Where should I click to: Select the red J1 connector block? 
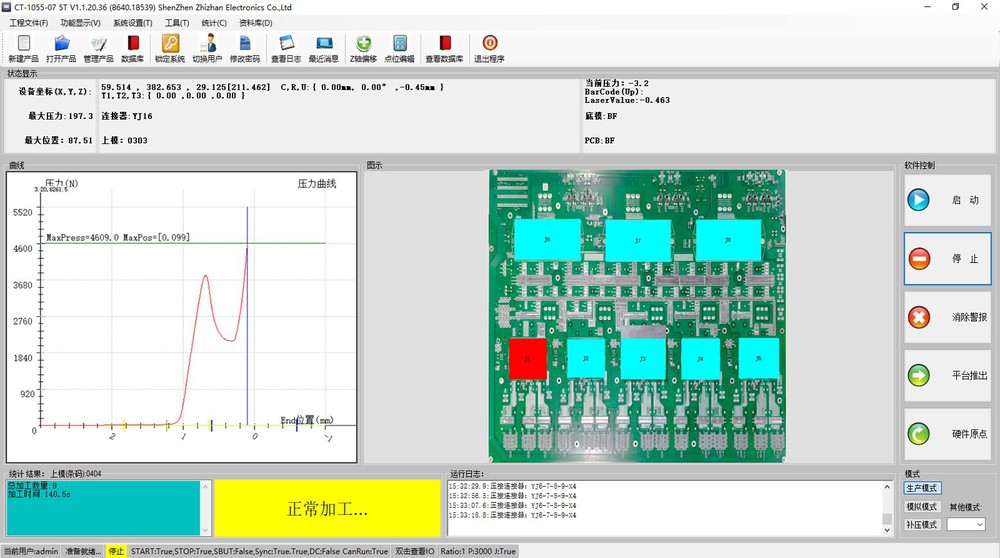pyautogui.click(x=528, y=358)
